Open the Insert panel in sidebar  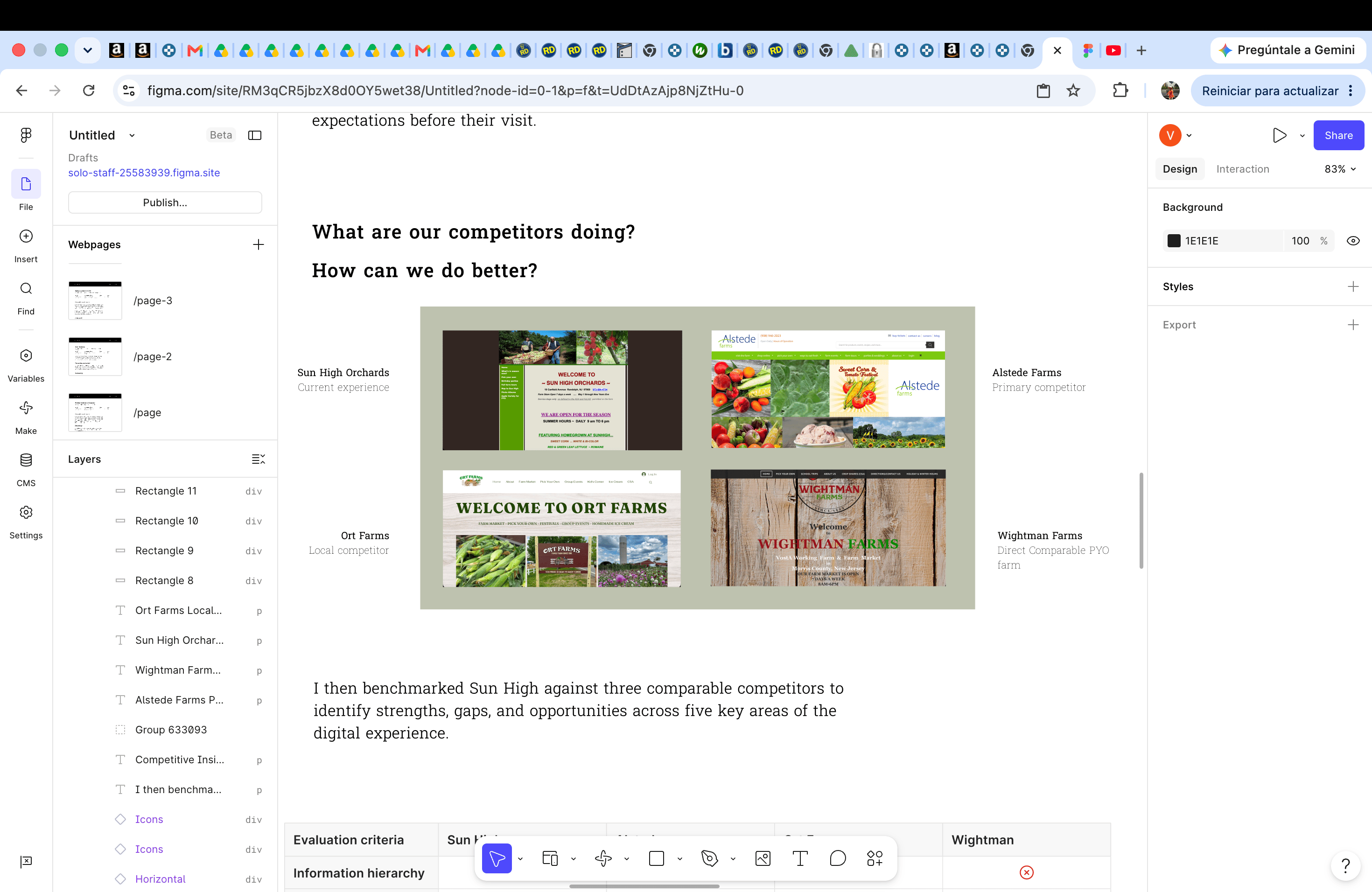pos(26,245)
